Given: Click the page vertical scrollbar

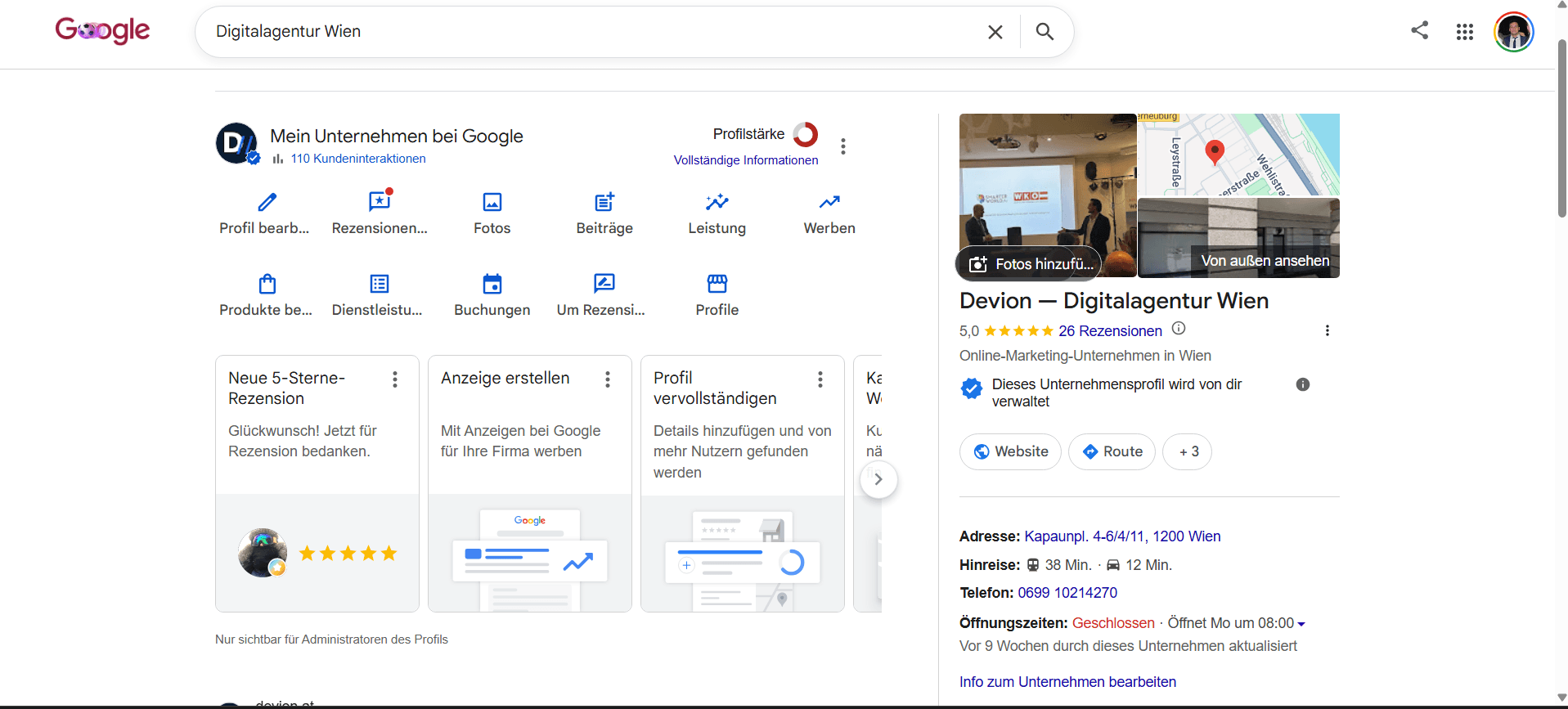Looking at the screenshot, I should tap(1561, 128).
